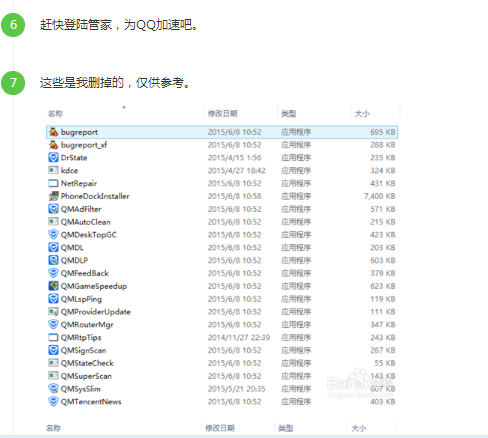
Task: Click the 2015/4/15 1:56 date cell
Action: point(234,158)
